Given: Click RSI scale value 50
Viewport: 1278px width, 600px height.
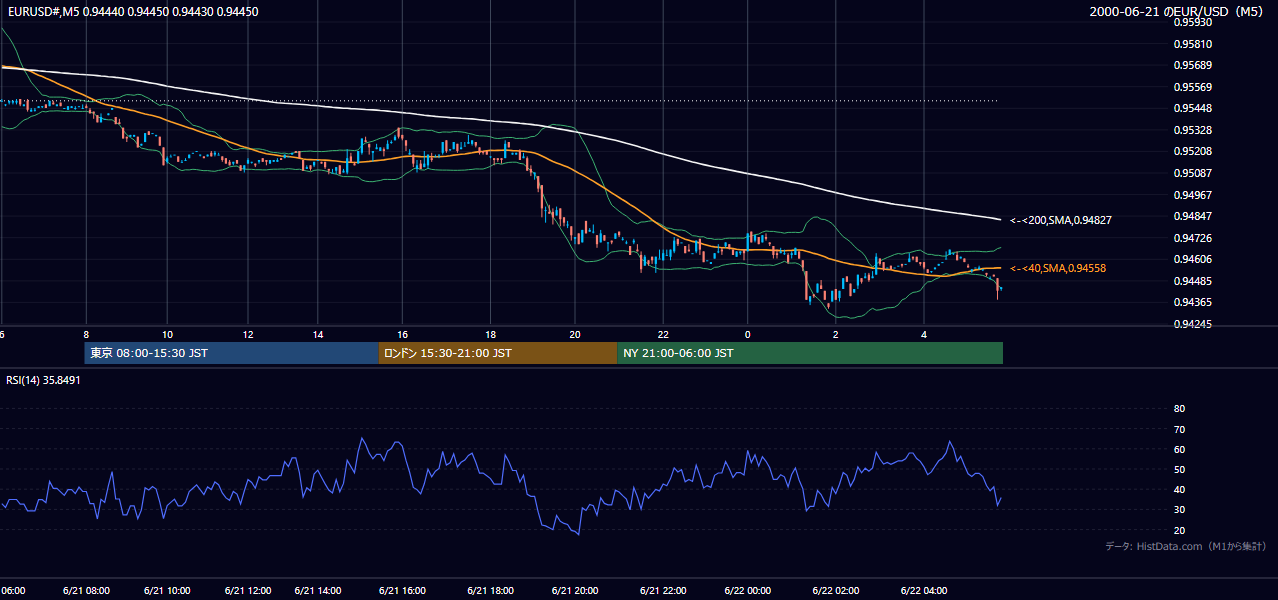Looking at the screenshot, I should 1179,469.
